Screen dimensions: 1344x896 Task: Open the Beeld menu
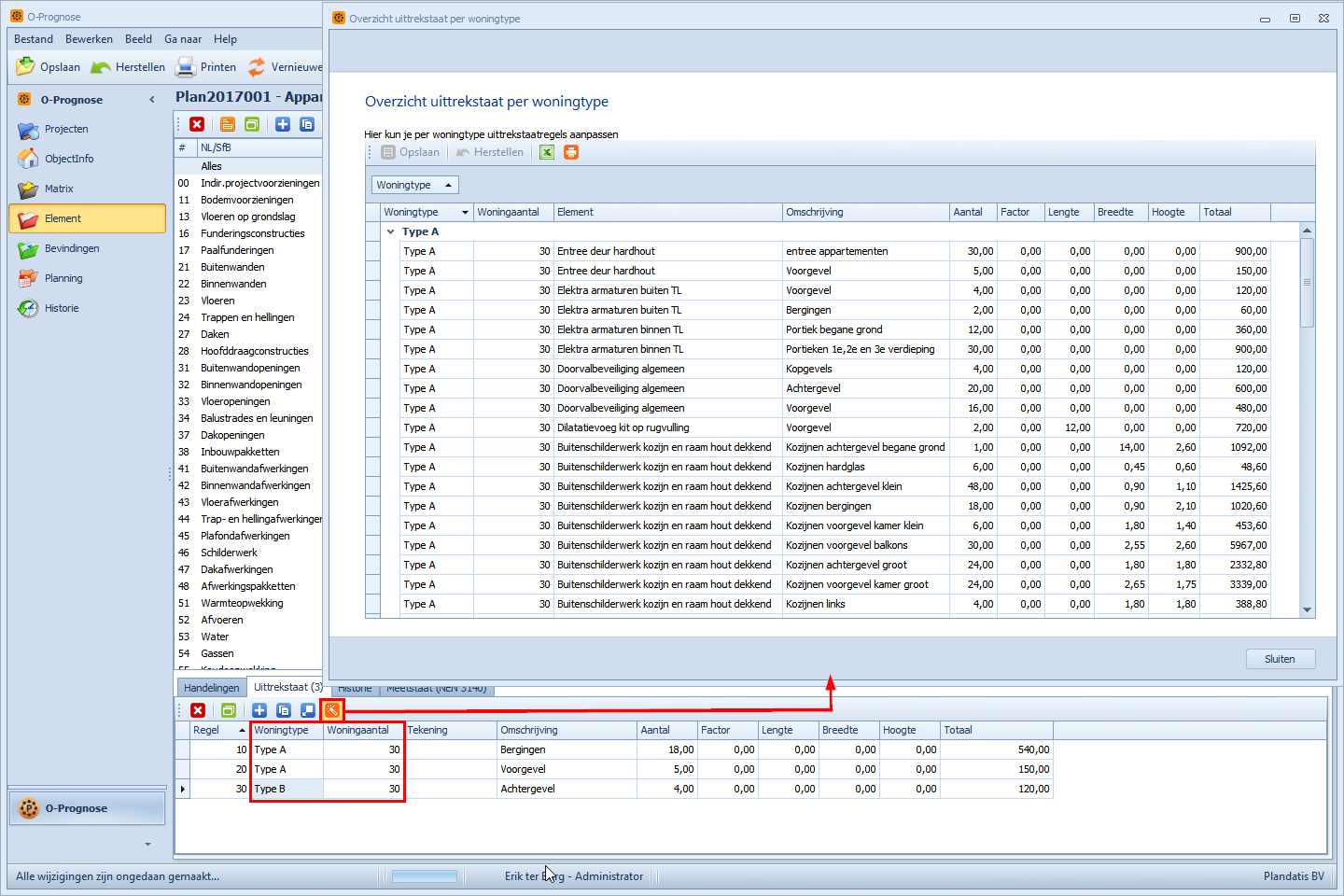click(138, 39)
